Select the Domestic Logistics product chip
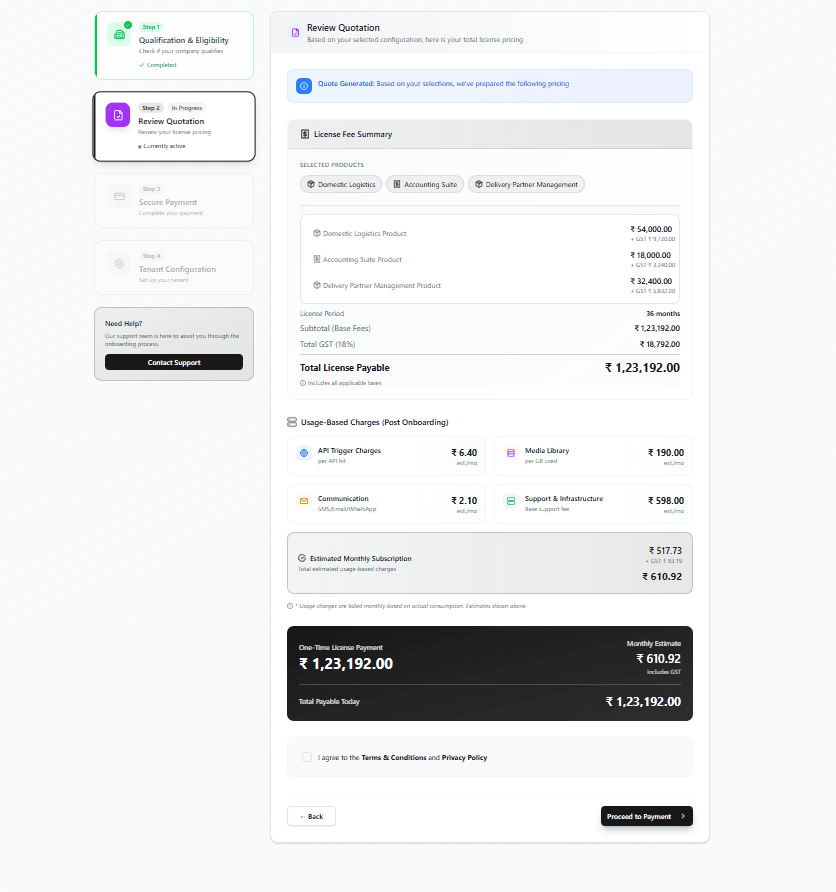This screenshot has width=836, height=892. (x=341, y=184)
